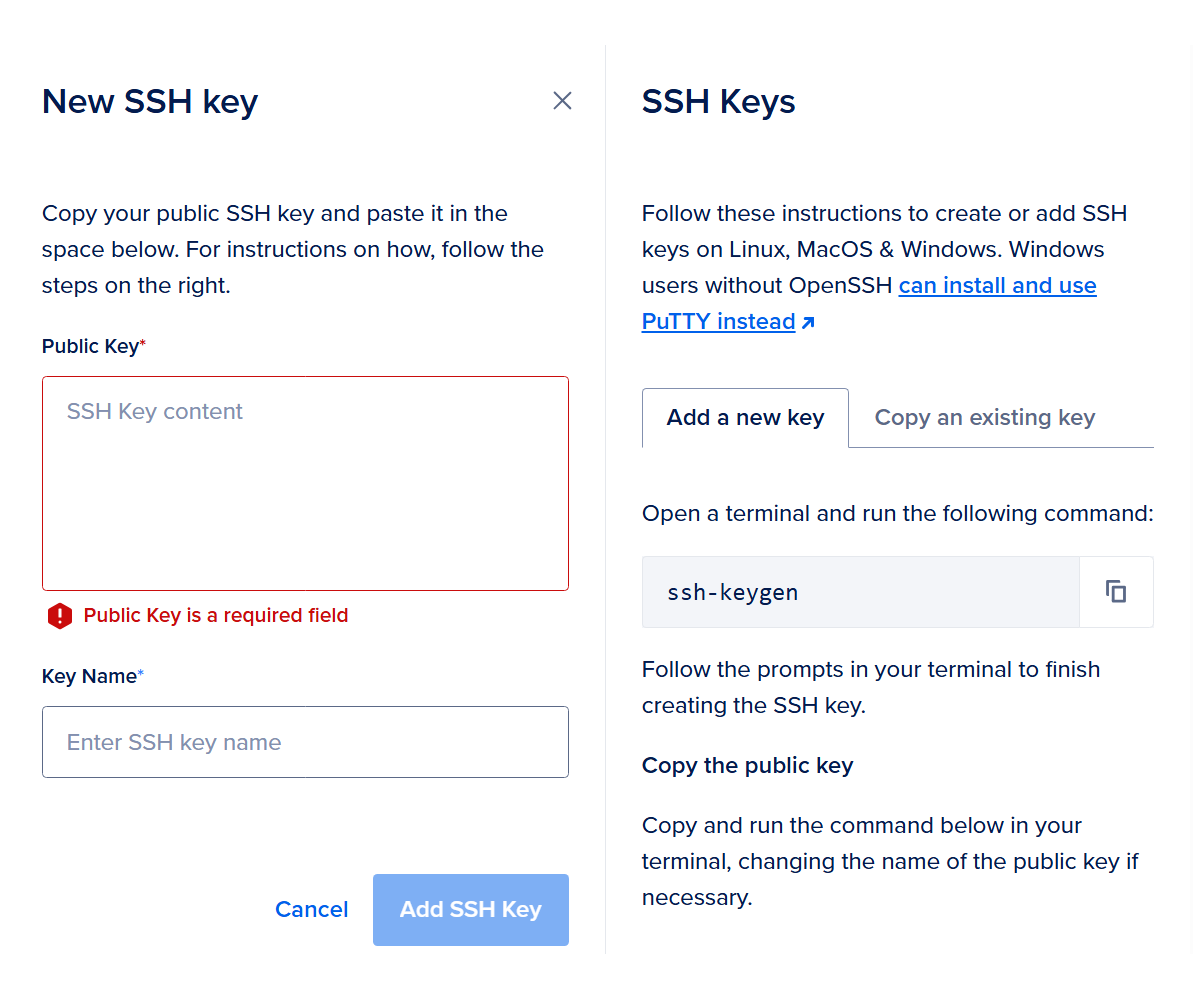Close the New SSH key dialog
Screen dimensions: 1200x1000
coord(562,101)
